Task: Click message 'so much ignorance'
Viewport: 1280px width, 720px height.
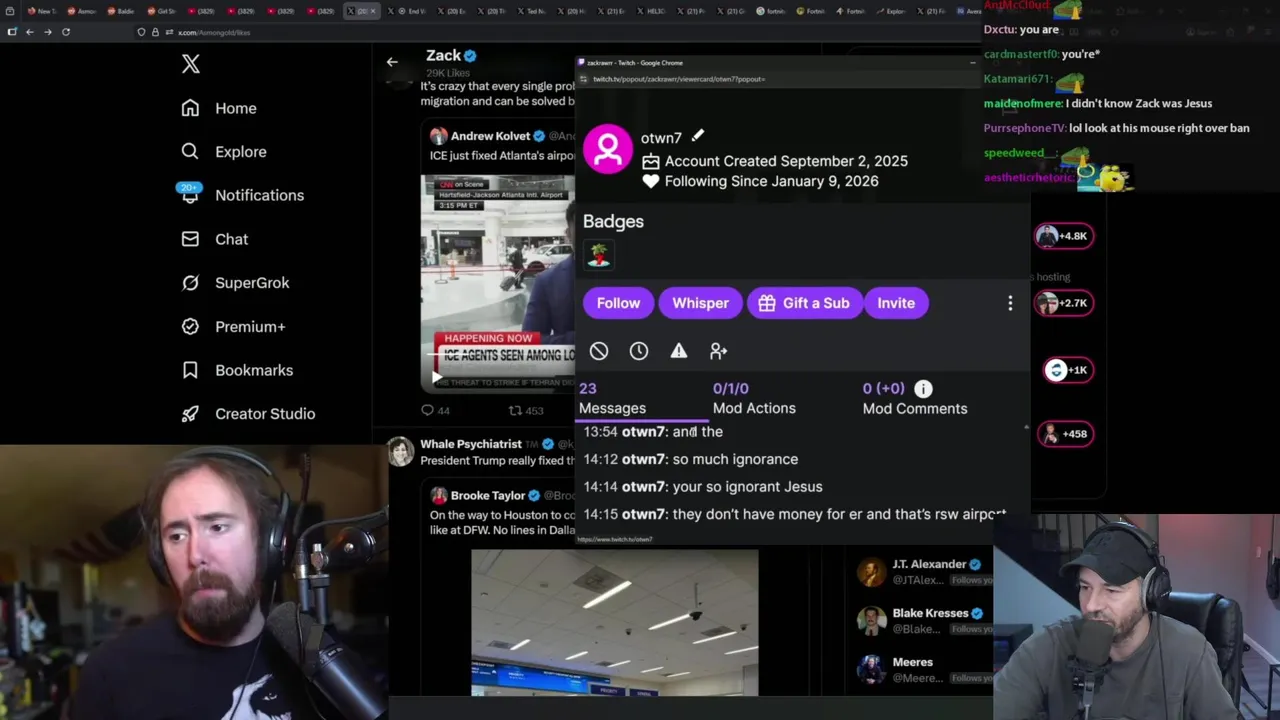Action: pyautogui.click(x=735, y=459)
